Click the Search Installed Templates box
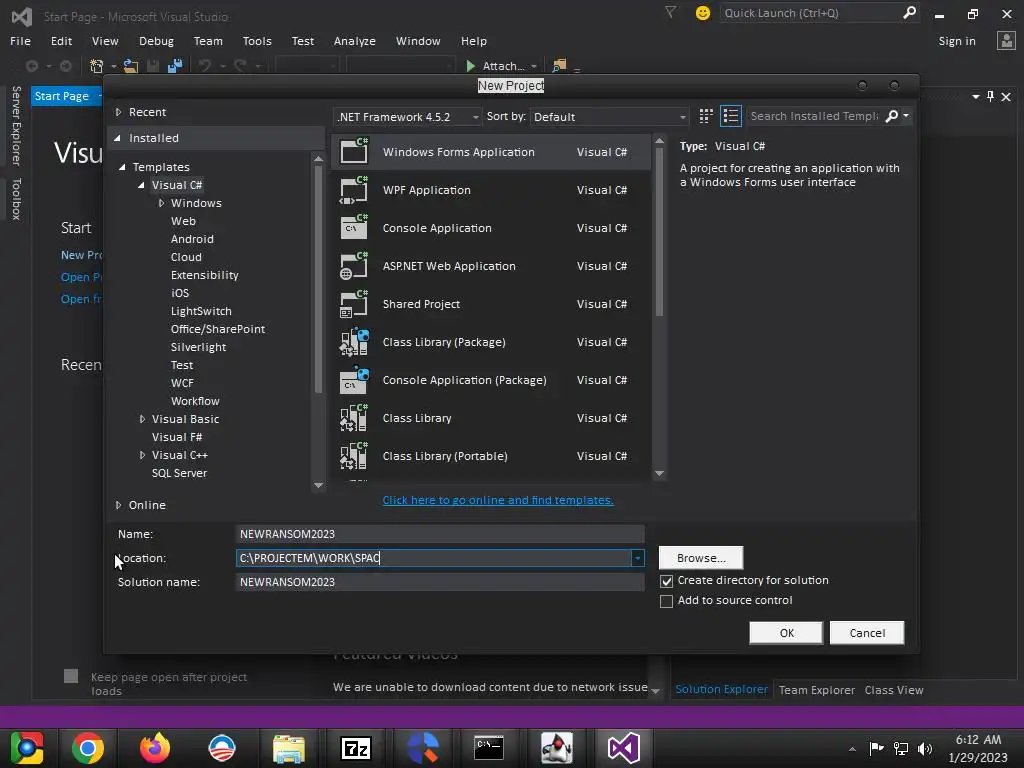This screenshot has height=768, width=1024. click(814, 116)
